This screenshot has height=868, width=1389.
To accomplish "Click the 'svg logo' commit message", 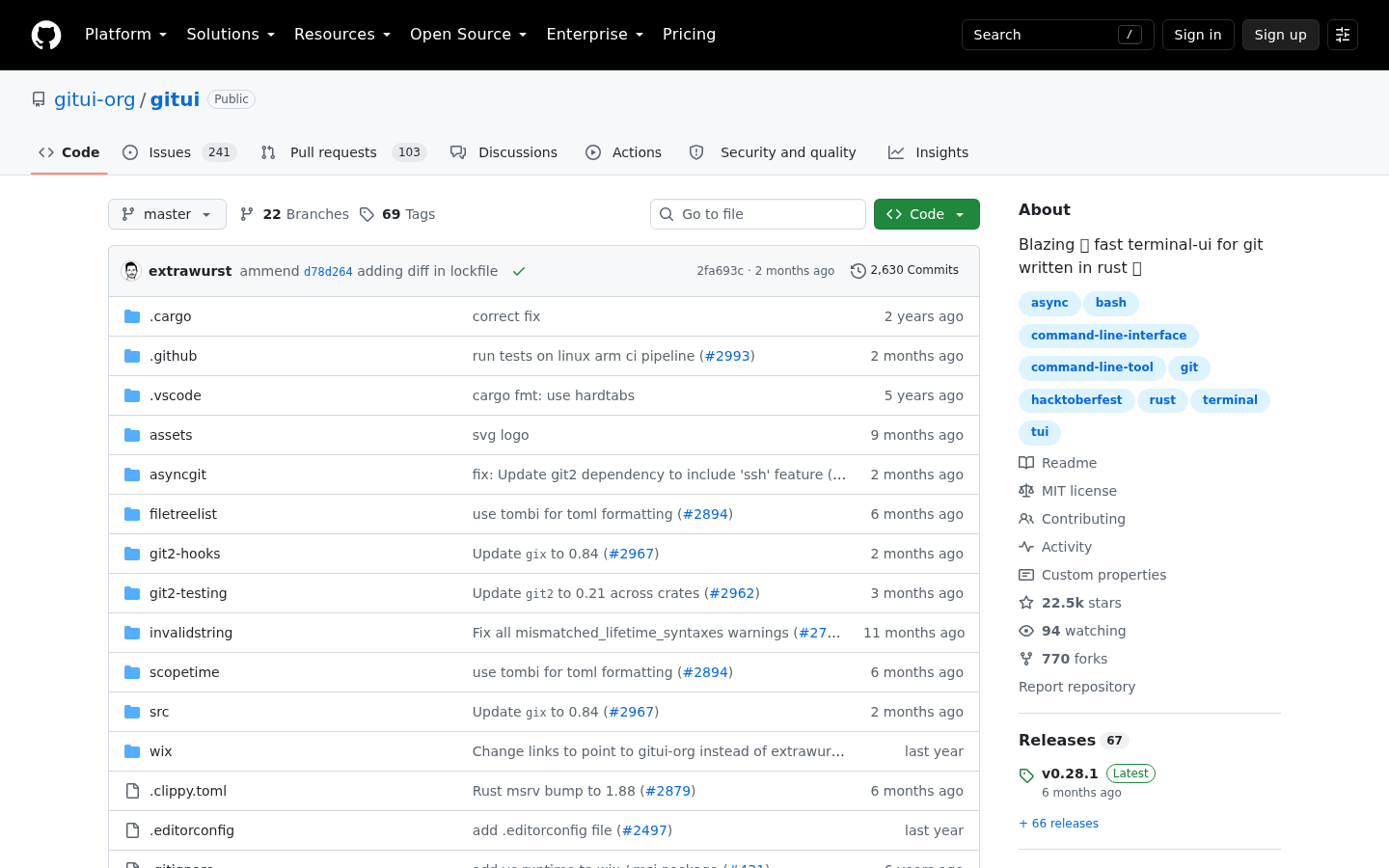I will 501,435.
